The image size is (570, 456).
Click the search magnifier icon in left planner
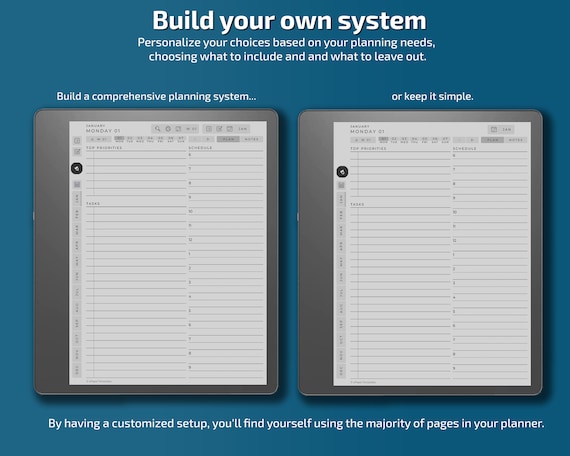point(157,129)
